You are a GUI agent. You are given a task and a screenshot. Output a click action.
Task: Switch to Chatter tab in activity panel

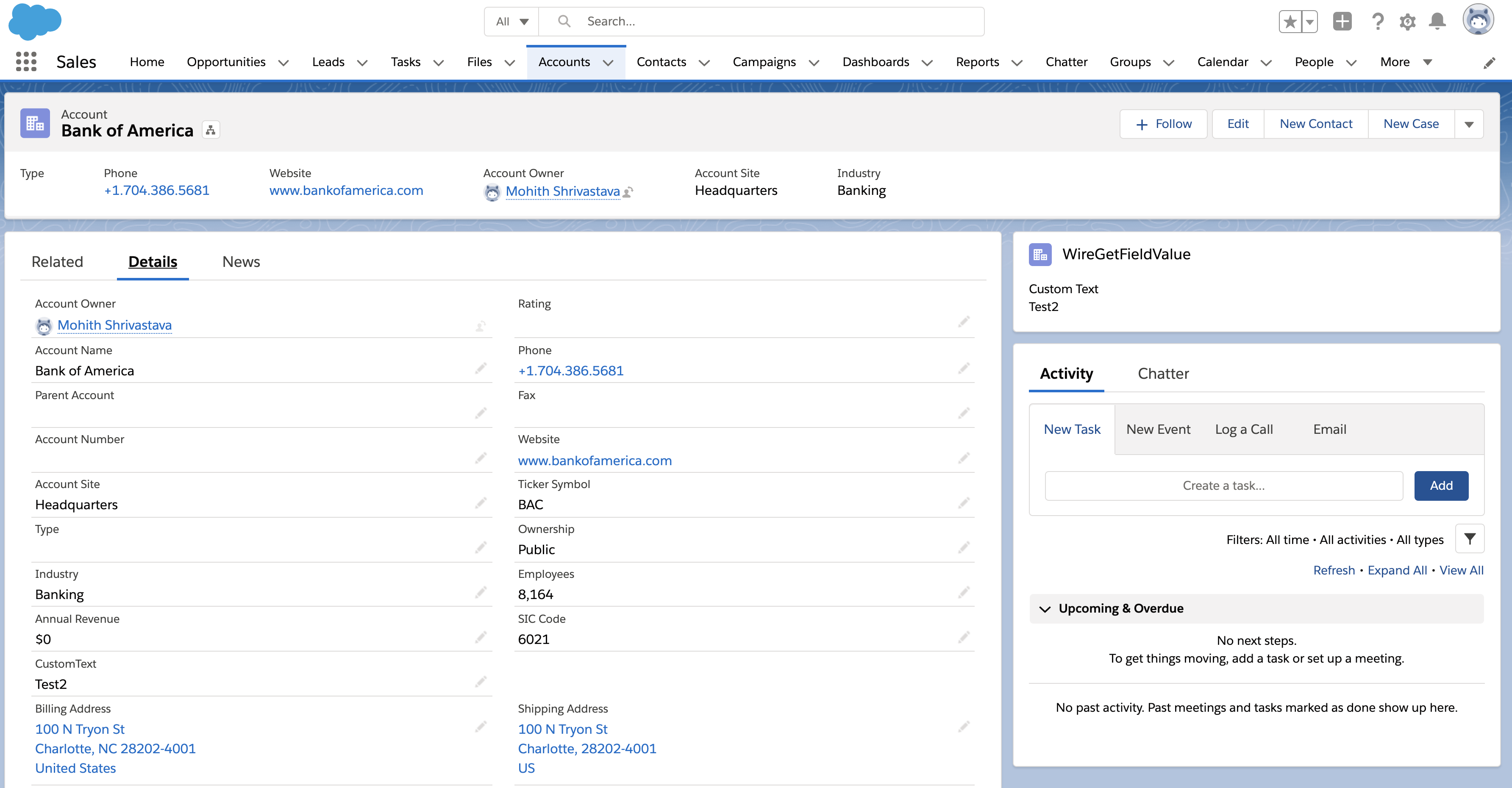click(x=1163, y=374)
